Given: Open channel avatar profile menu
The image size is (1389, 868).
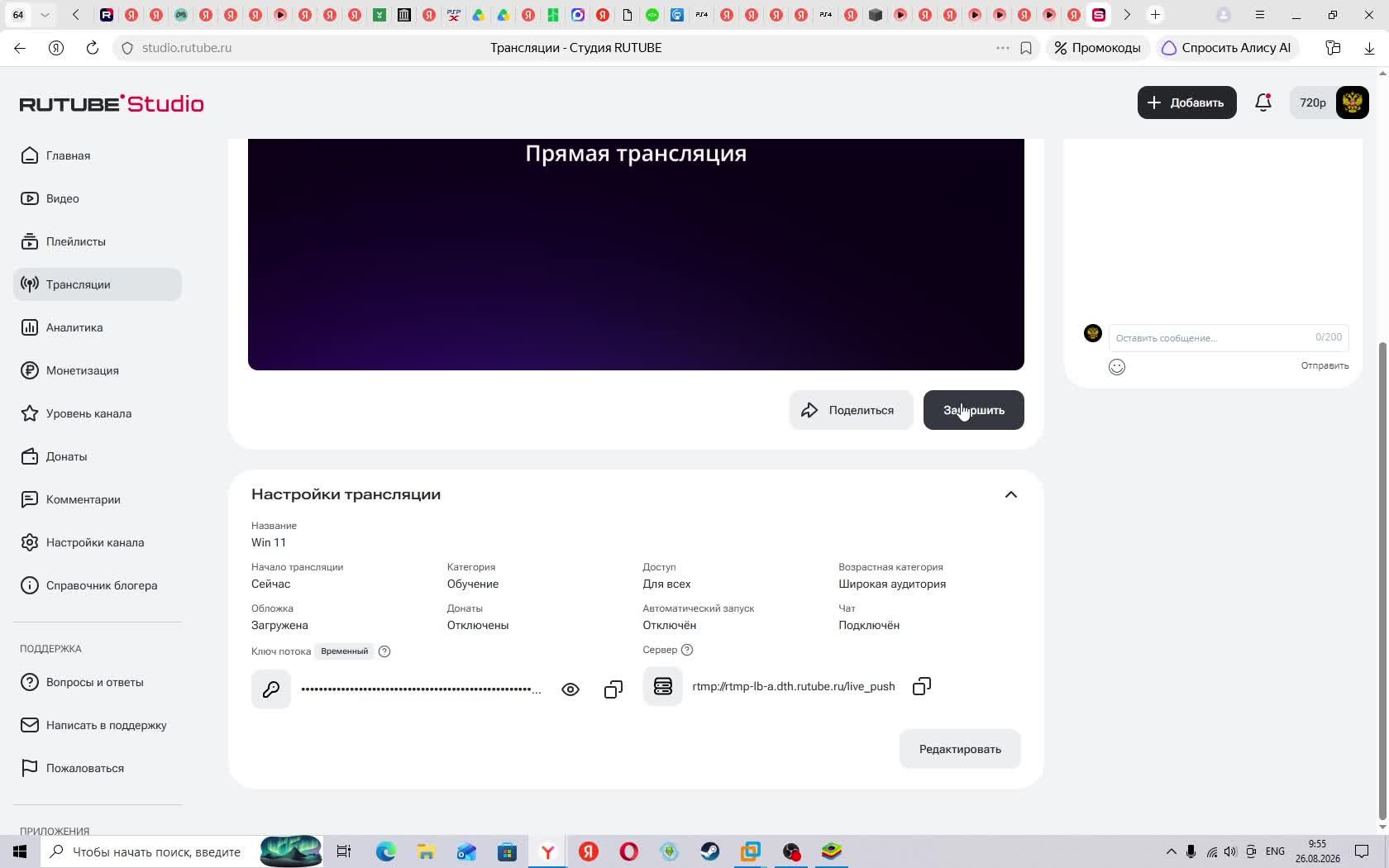Looking at the screenshot, I should (1353, 103).
